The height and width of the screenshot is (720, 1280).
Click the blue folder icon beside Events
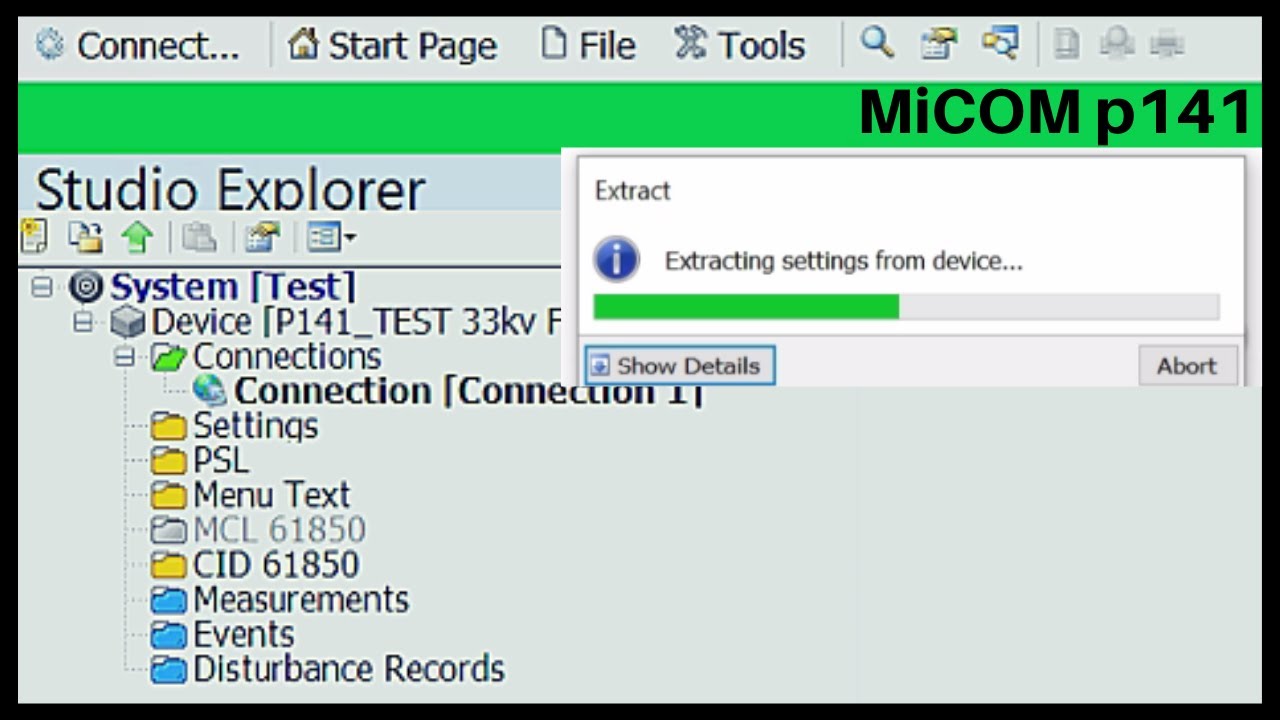click(x=169, y=635)
